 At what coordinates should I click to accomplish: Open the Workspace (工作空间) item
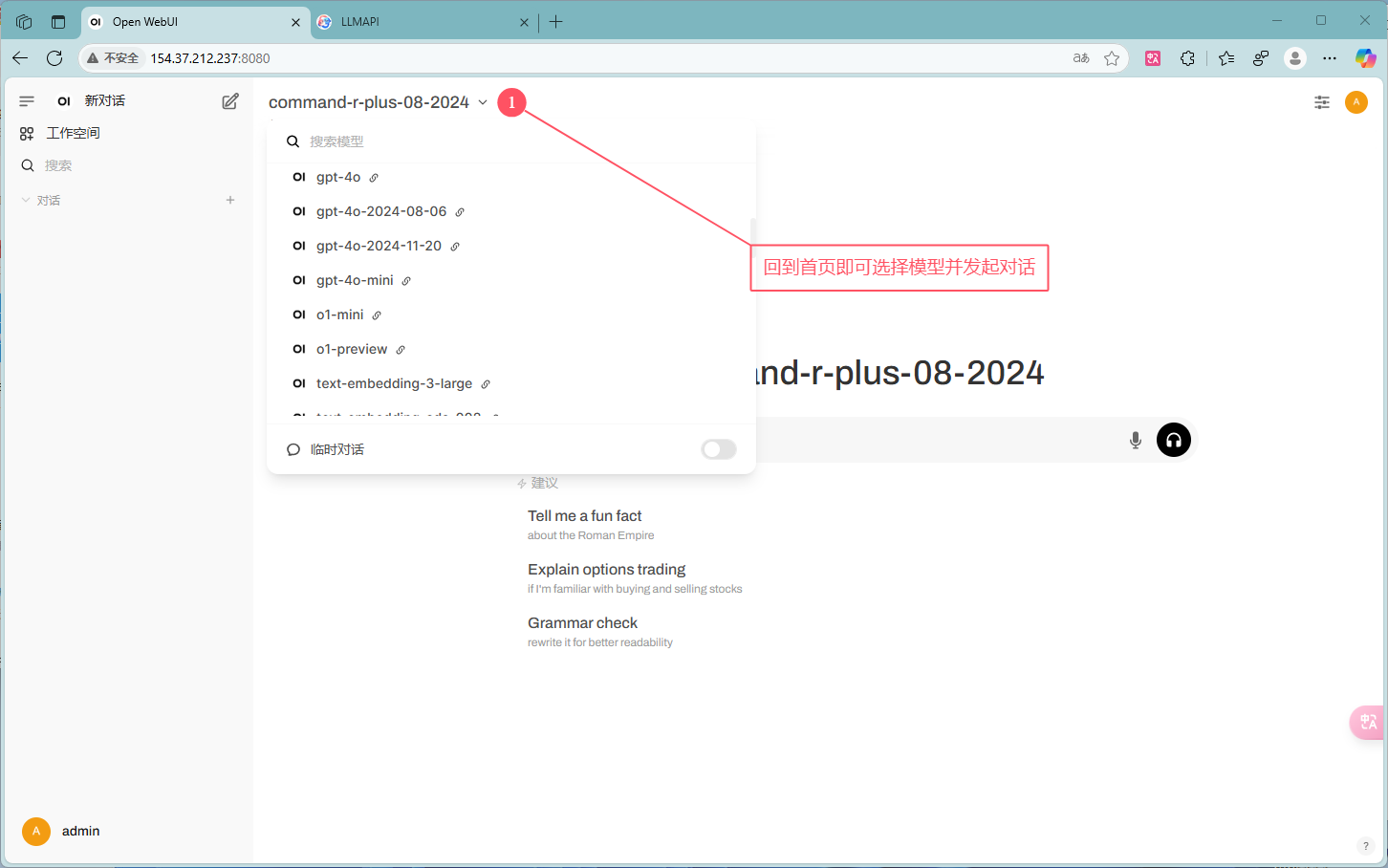(60, 133)
